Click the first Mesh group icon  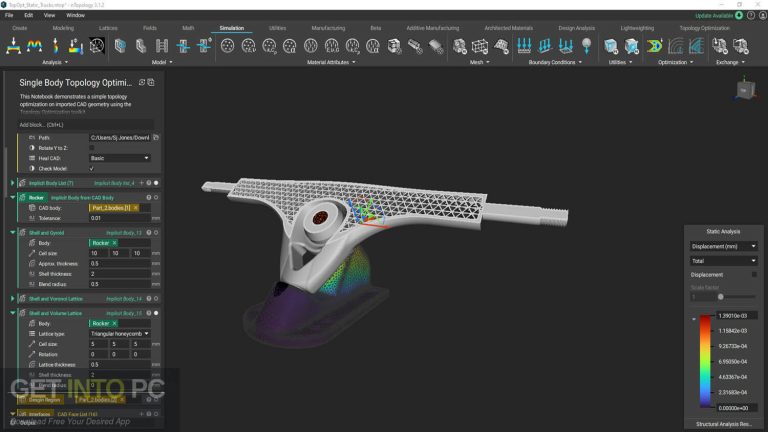coord(460,46)
